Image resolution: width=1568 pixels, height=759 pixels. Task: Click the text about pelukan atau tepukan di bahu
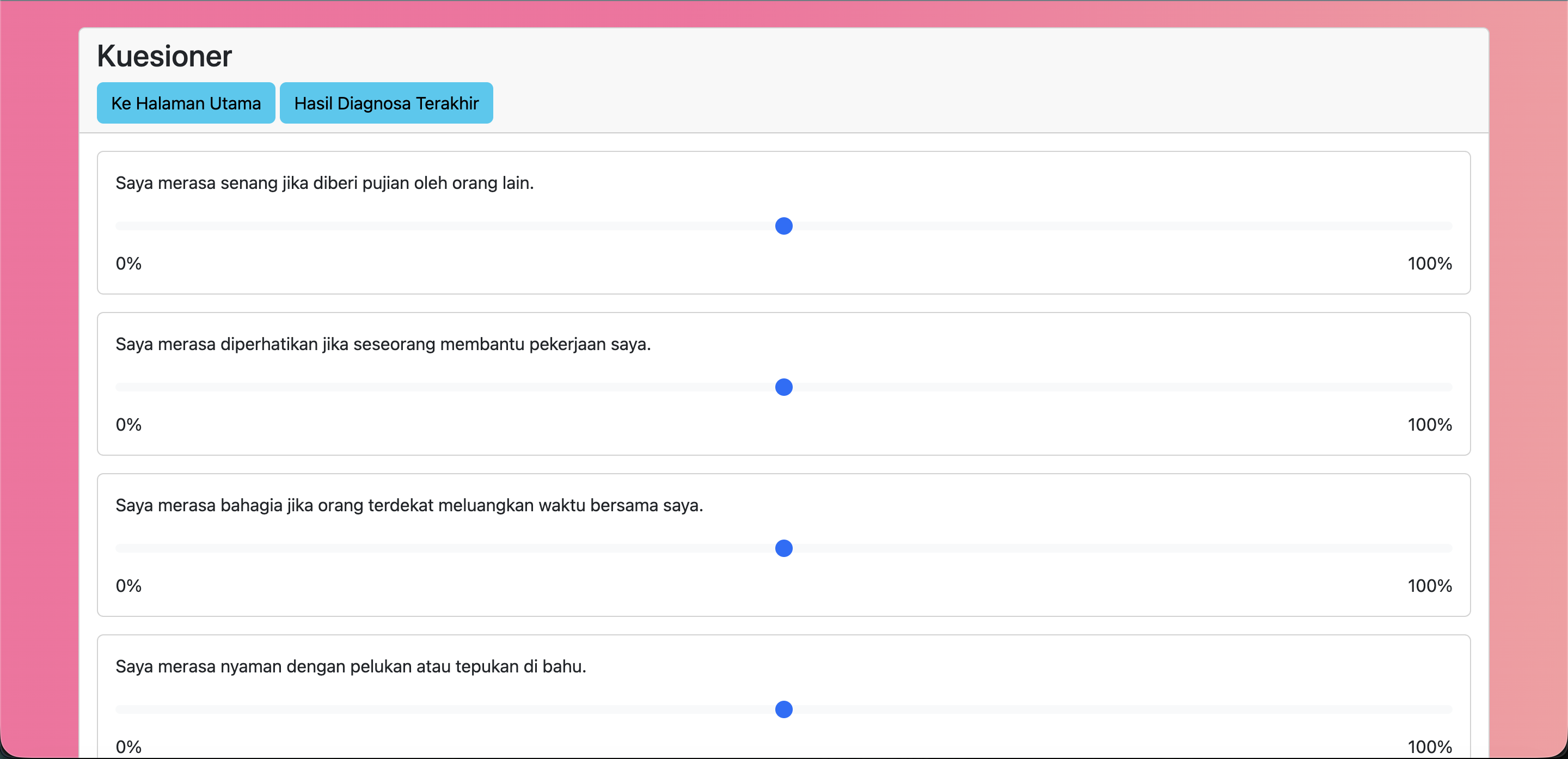coord(351,666)
